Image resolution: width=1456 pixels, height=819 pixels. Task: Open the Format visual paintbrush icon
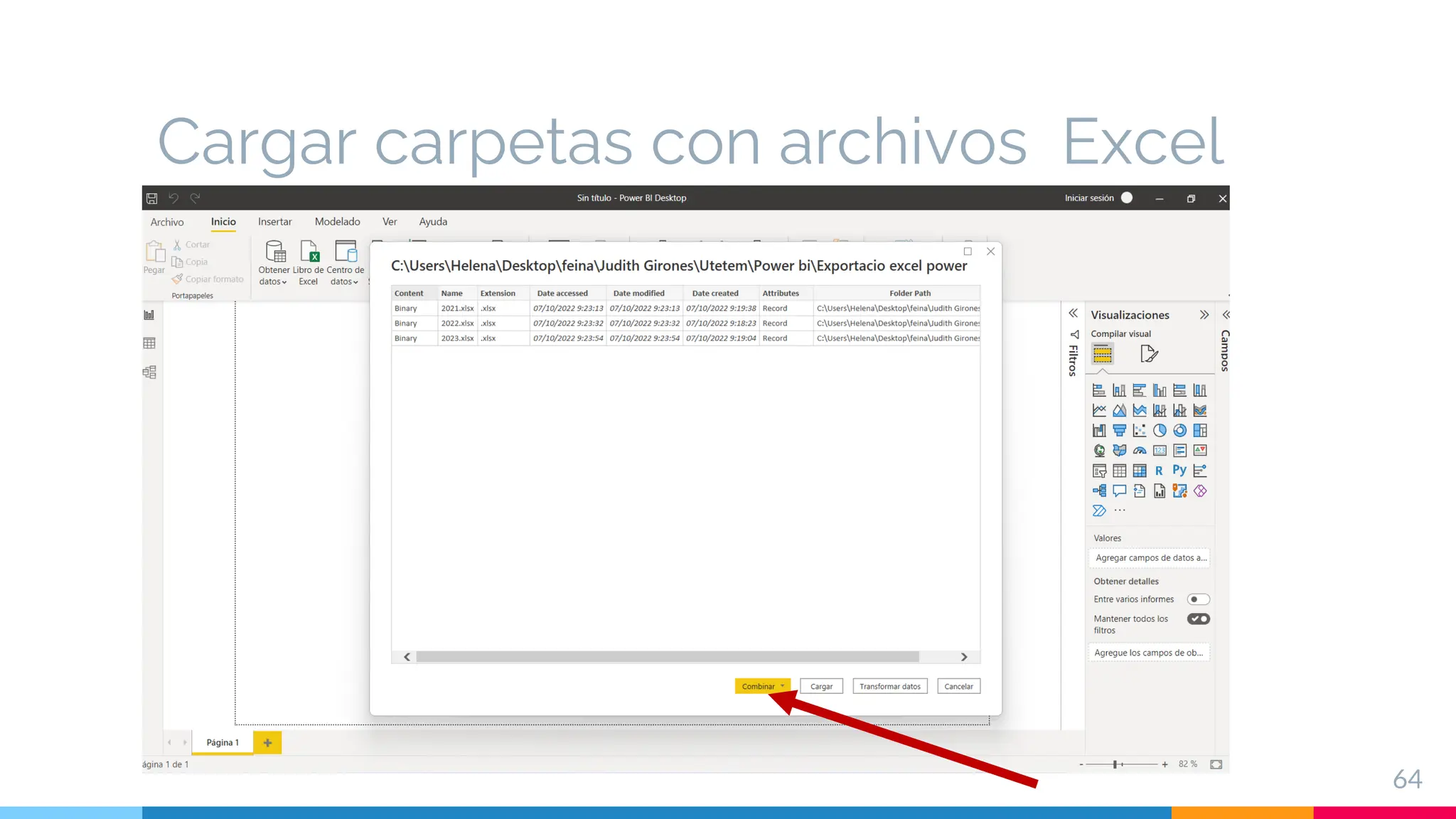point(1149,353)
